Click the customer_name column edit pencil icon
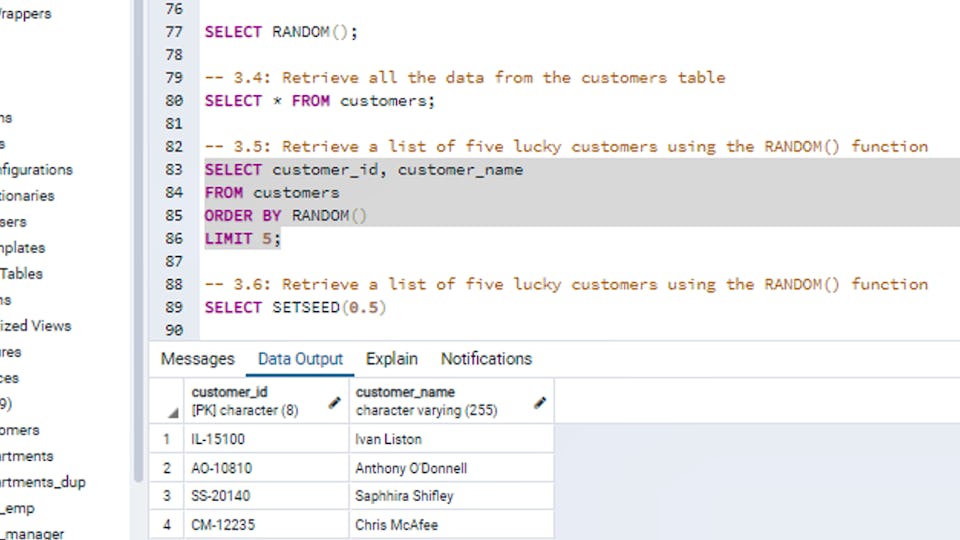960x540 pixels. [x=539, y=402]
